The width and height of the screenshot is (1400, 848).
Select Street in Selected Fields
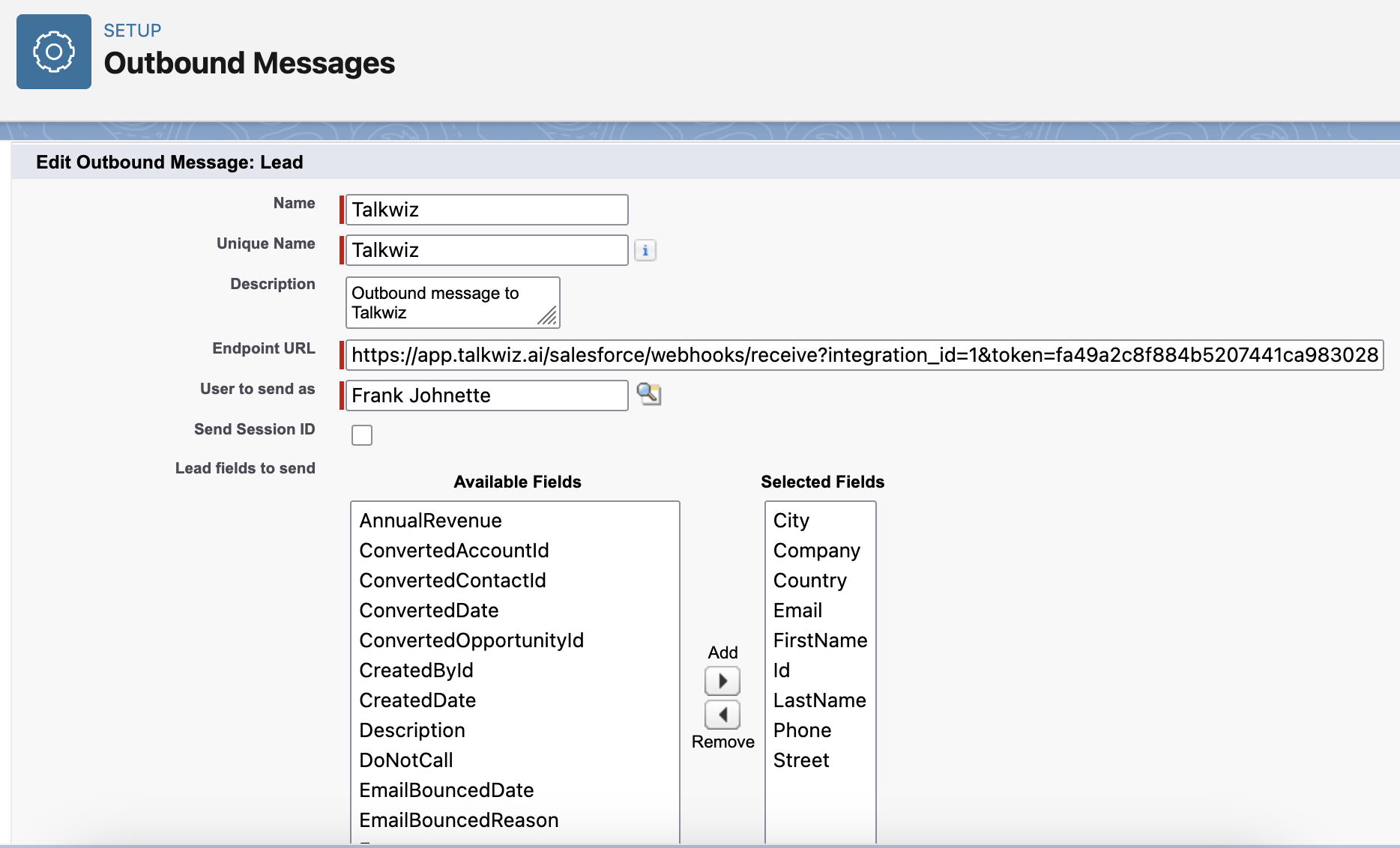click(821, 760)
